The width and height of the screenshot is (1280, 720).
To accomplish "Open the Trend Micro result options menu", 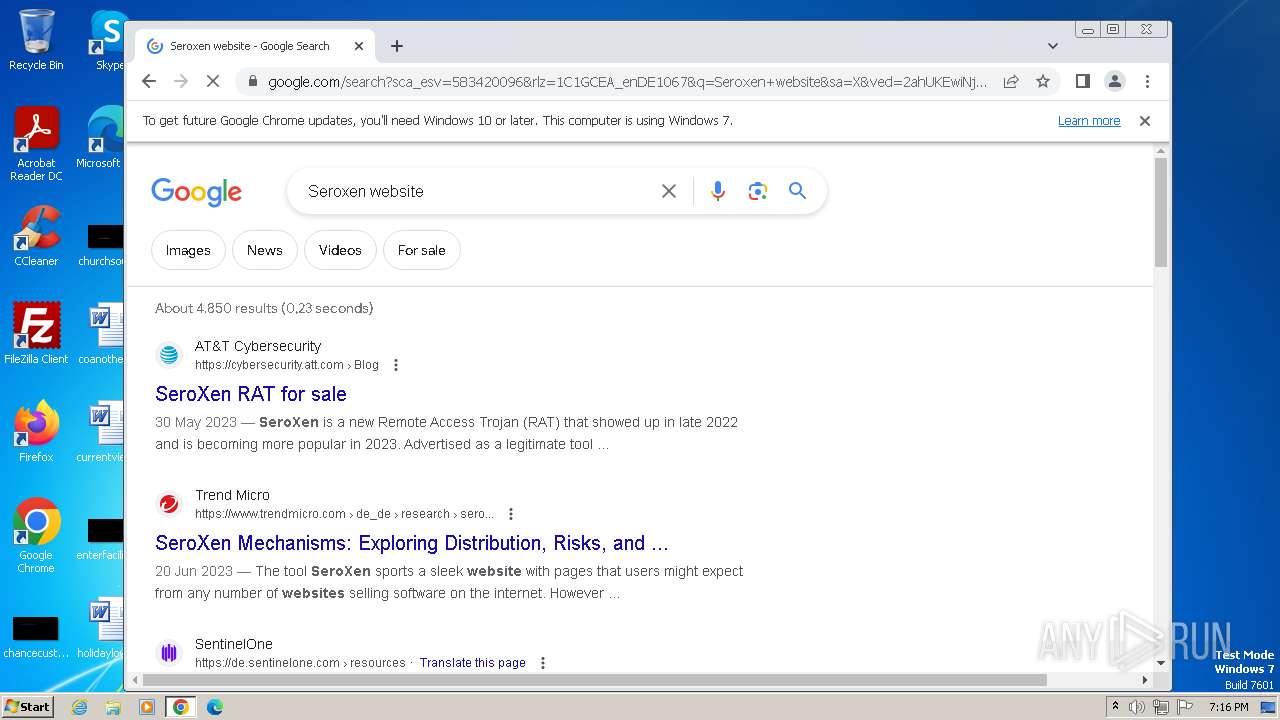I will [511, 514].
